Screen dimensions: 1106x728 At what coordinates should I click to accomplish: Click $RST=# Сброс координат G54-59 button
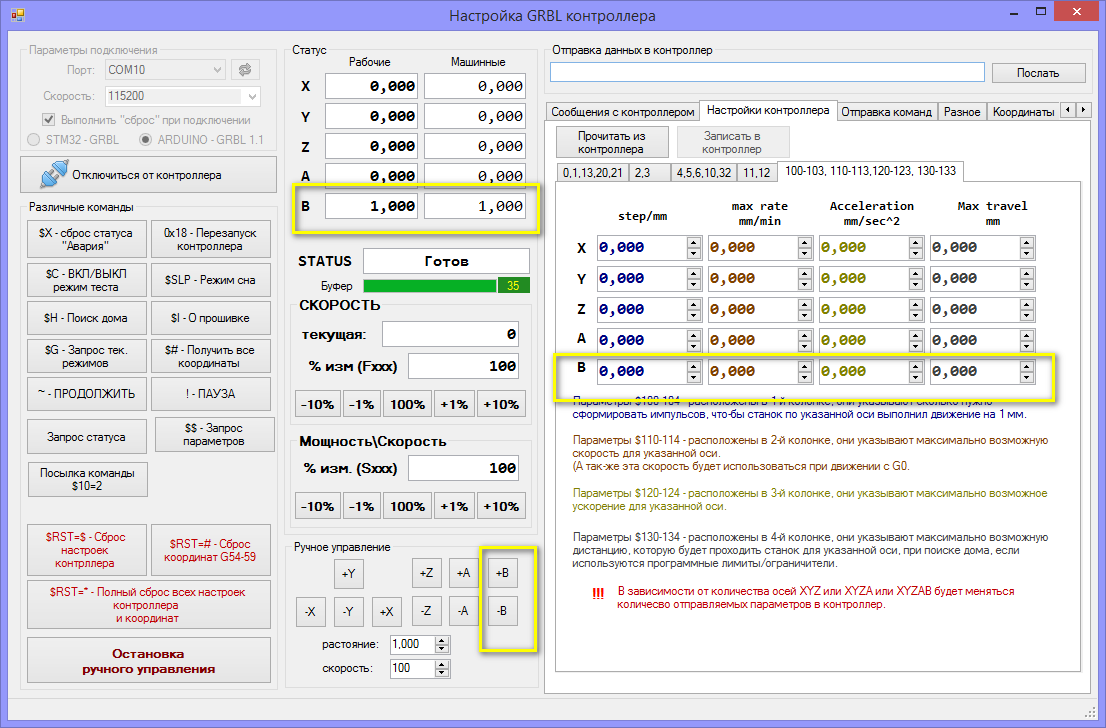click(210, 550)
